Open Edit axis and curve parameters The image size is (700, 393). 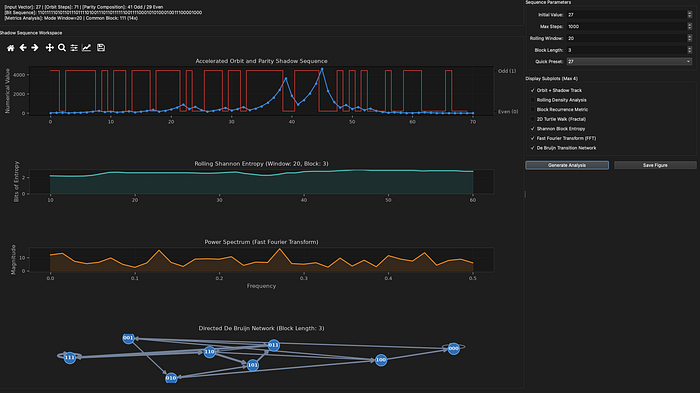pyautogui.click(x=87, y=48)
